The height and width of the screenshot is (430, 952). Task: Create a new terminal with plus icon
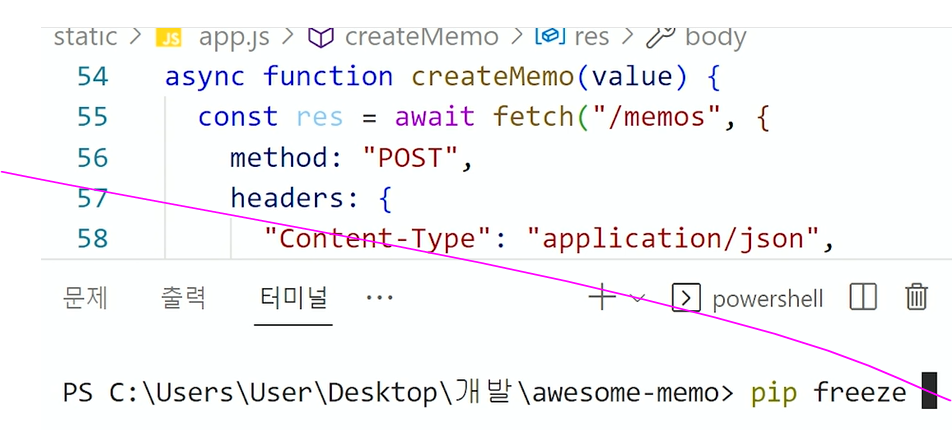[602, 298]
